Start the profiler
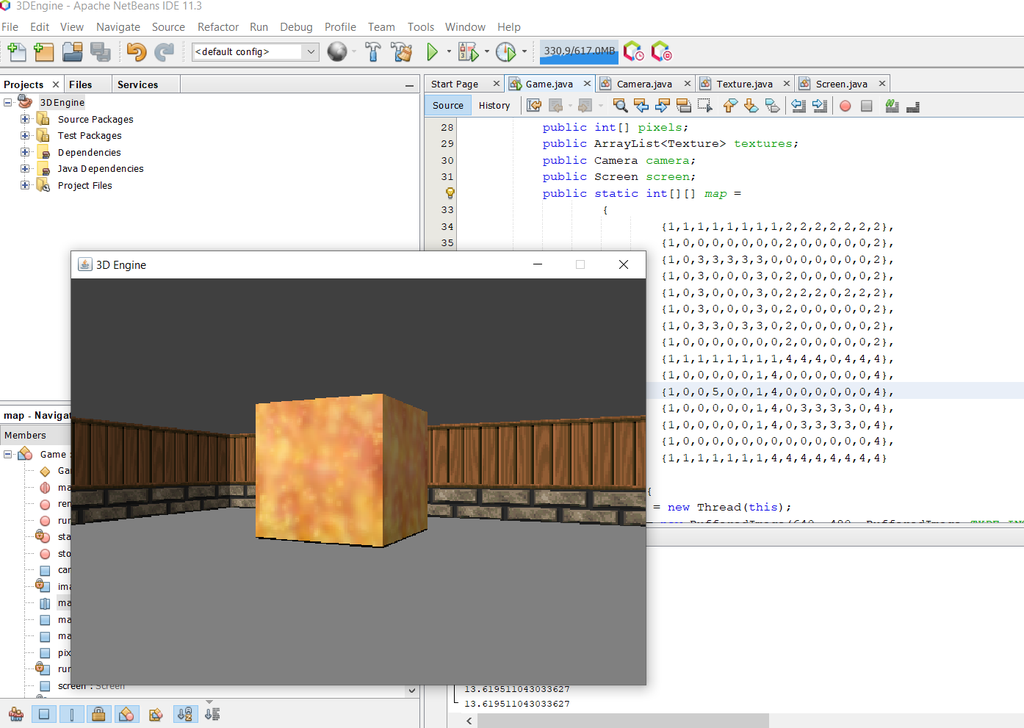Image resolution: width=1024 pixels, height=728 pixels. [x=506, y=51]
